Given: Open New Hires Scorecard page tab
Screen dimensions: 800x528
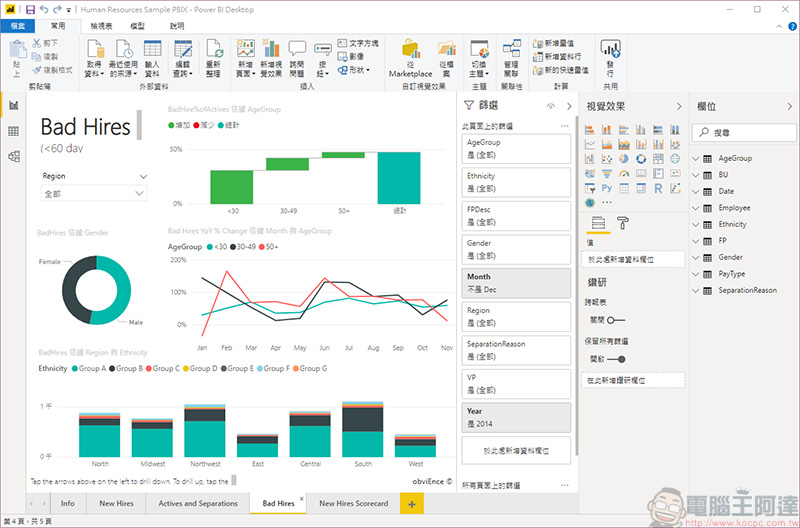Looking at the screenshot, I should pos(354,503).
